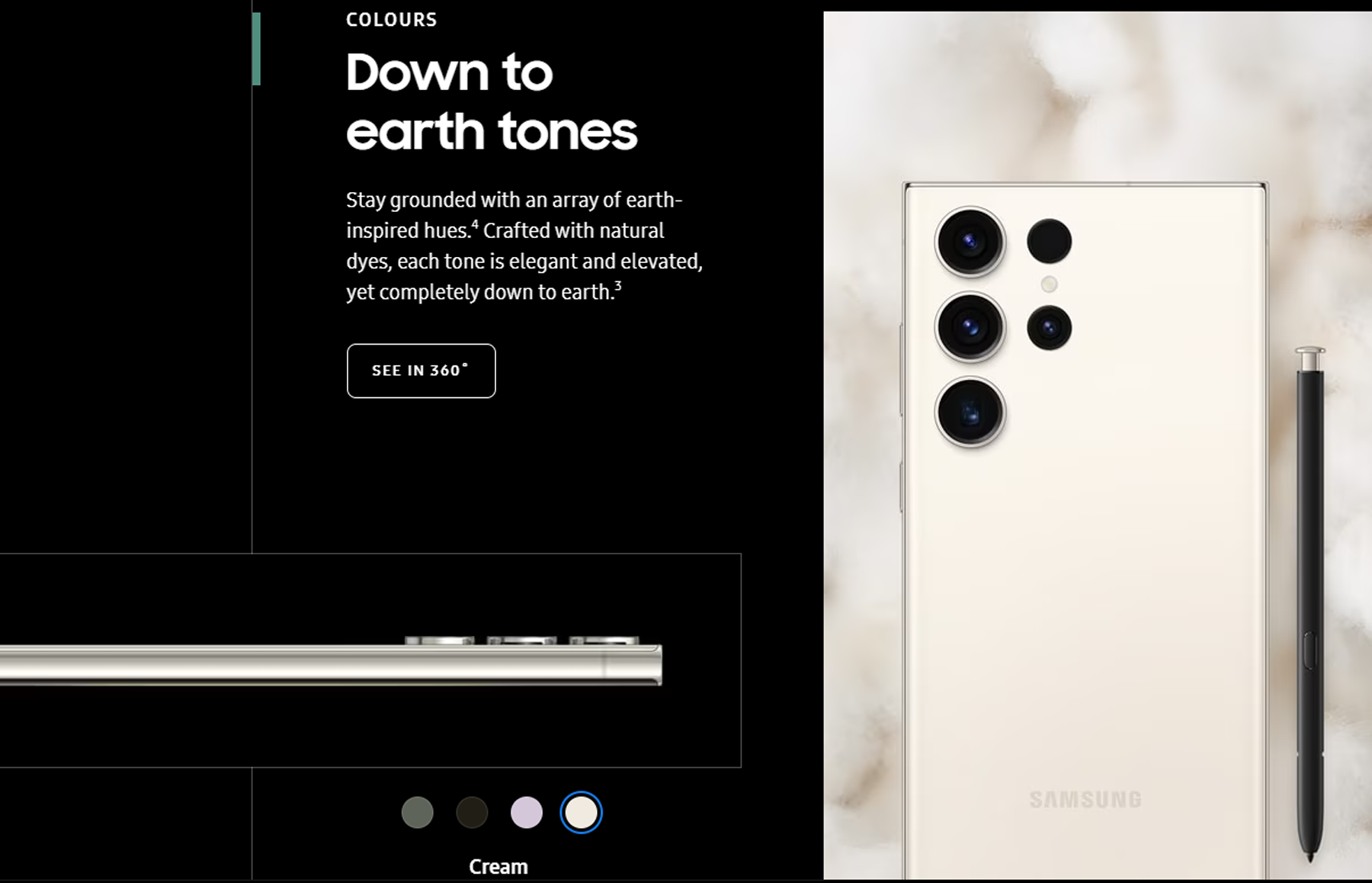Click the bottom large camera lens
The image size is (1372, 883).
pyautogui.click(x=970, y=413)
